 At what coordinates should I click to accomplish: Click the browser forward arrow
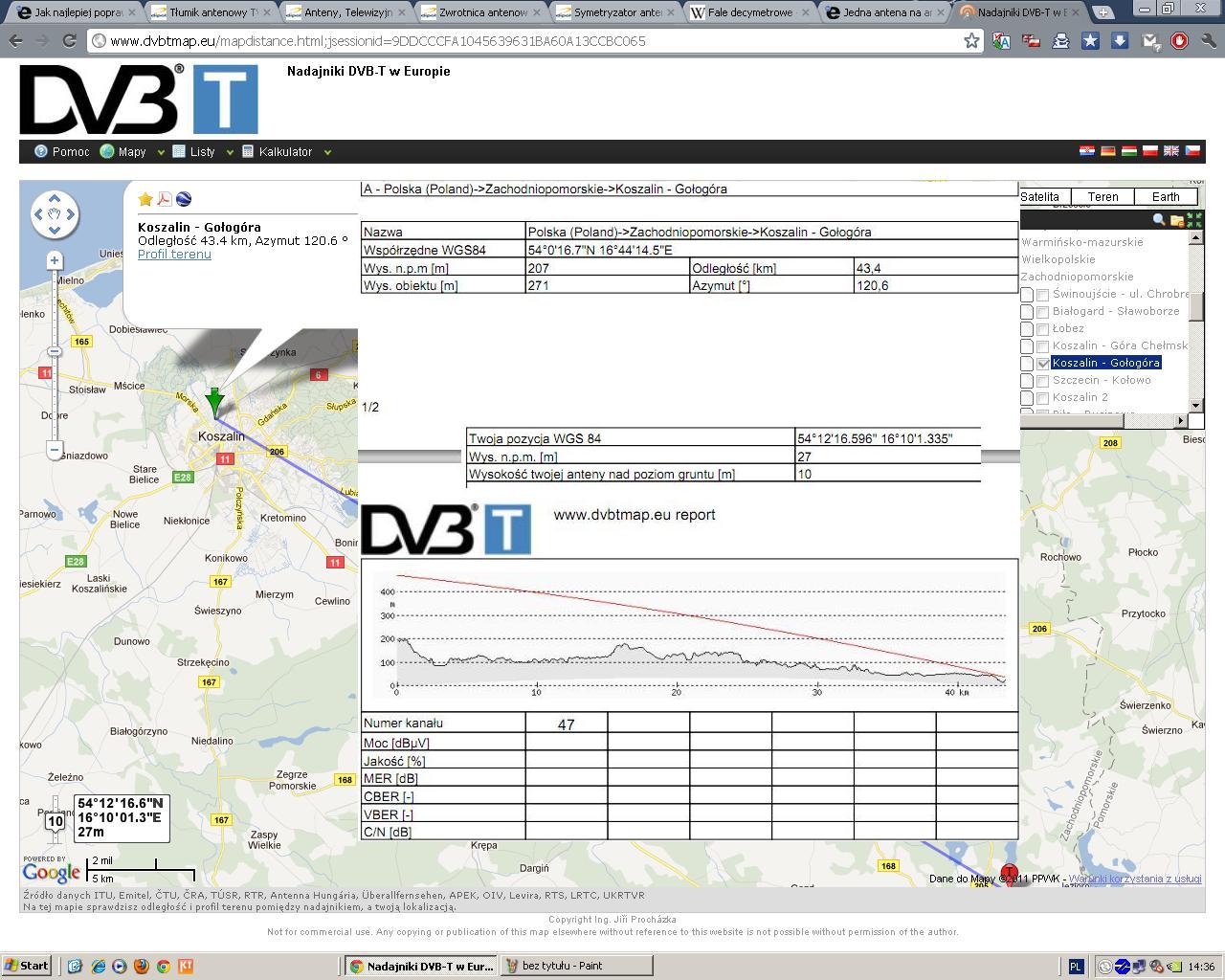[x=42, y=41]
